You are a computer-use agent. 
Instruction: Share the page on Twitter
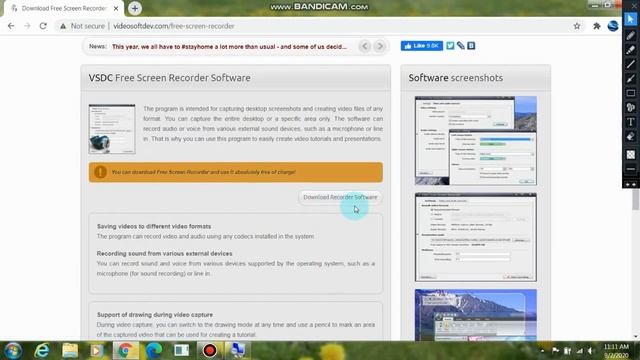coord(450,46)
